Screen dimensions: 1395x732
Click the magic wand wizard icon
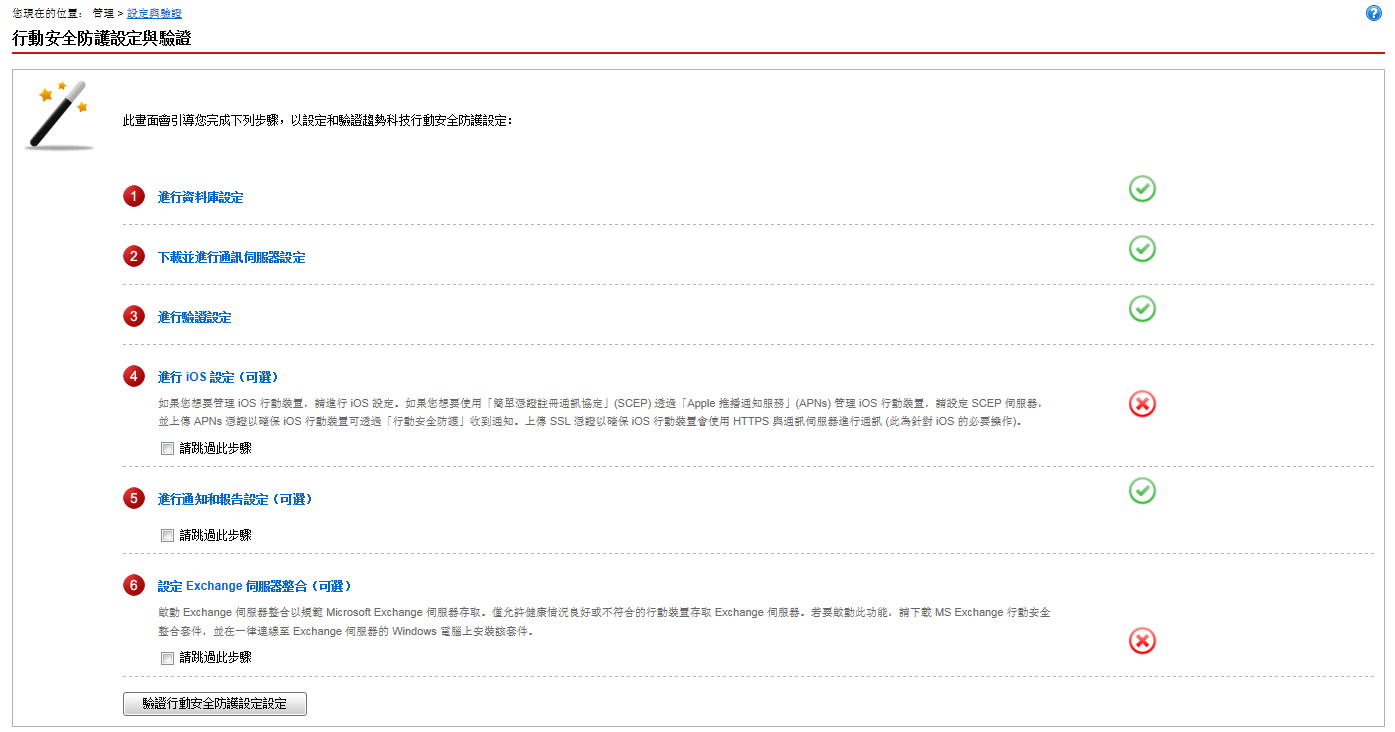[x=60, y=115]
